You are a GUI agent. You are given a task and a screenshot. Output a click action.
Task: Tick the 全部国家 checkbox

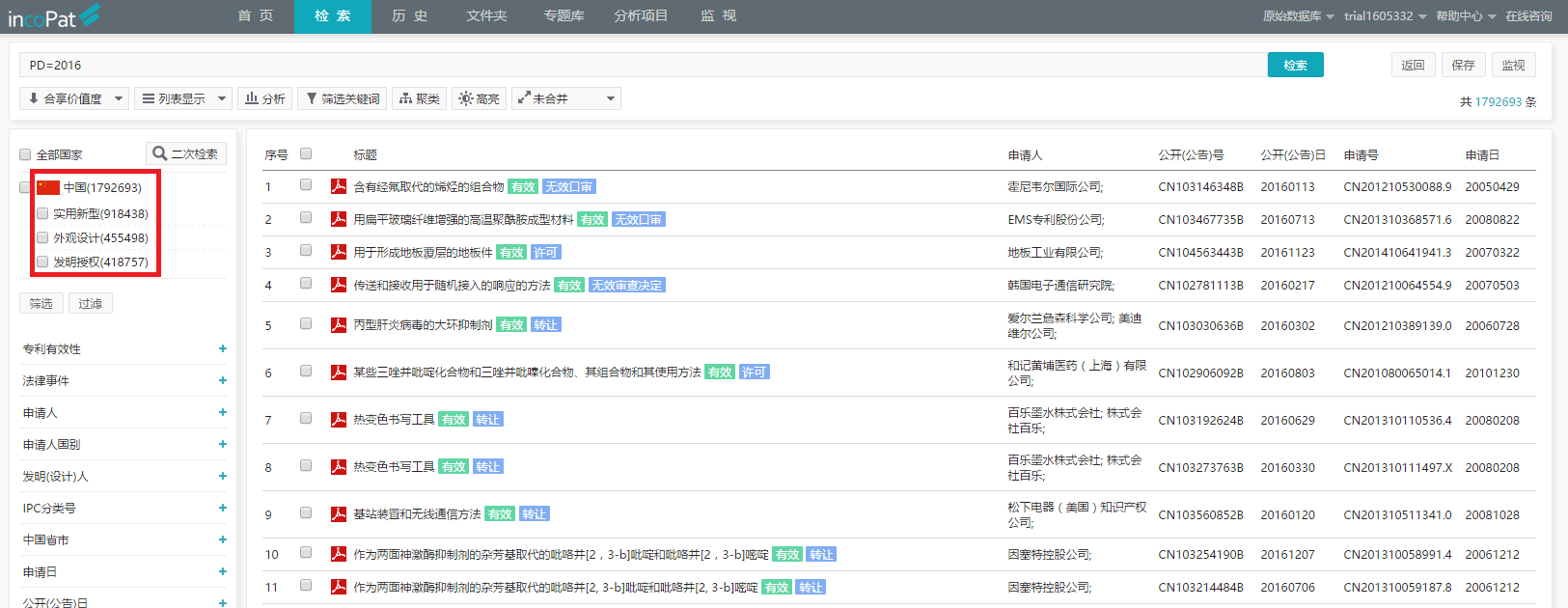point(26,154)
